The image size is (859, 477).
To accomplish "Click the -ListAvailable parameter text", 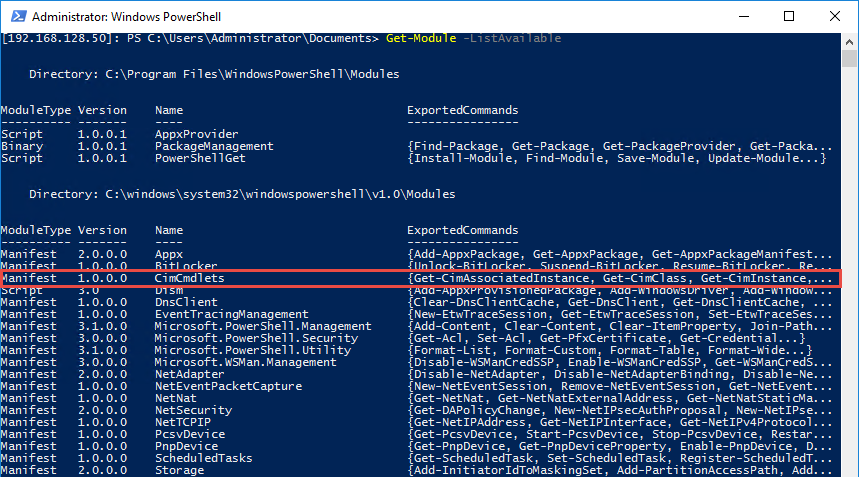I will tap(512, 38).
